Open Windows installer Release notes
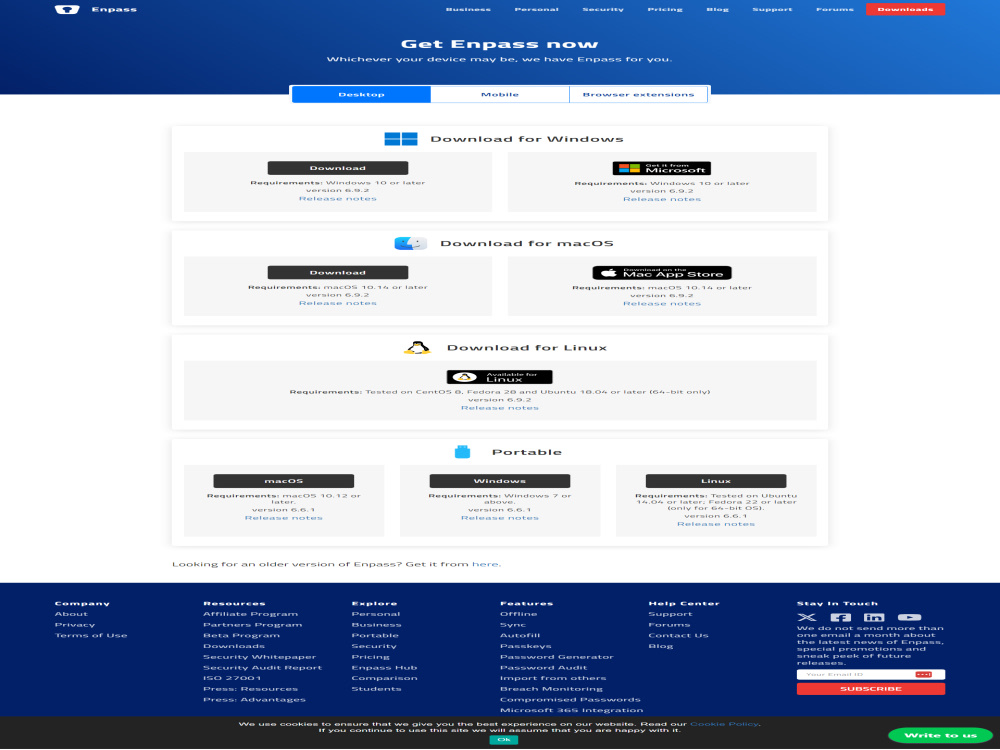 [x=337, y=198]
